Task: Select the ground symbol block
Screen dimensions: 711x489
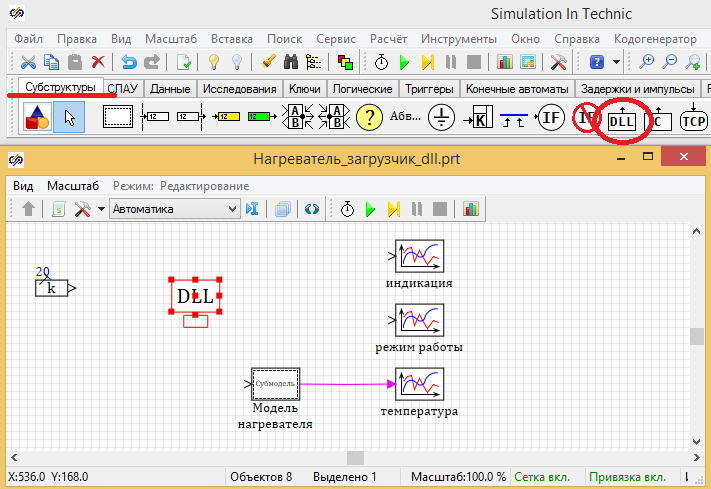Action: tap(441, 117)
